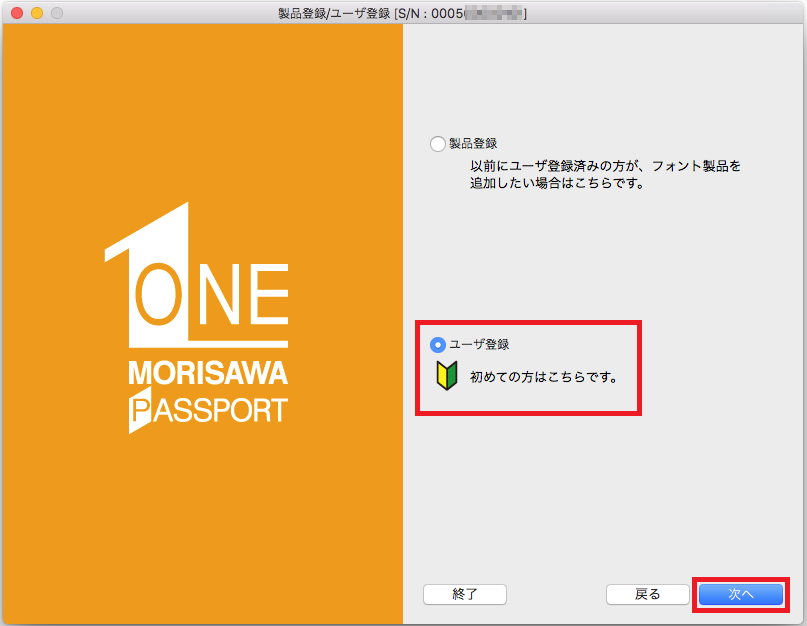Select the ユーザ登録 radio button
807x626 pixels.
point(437,345)
